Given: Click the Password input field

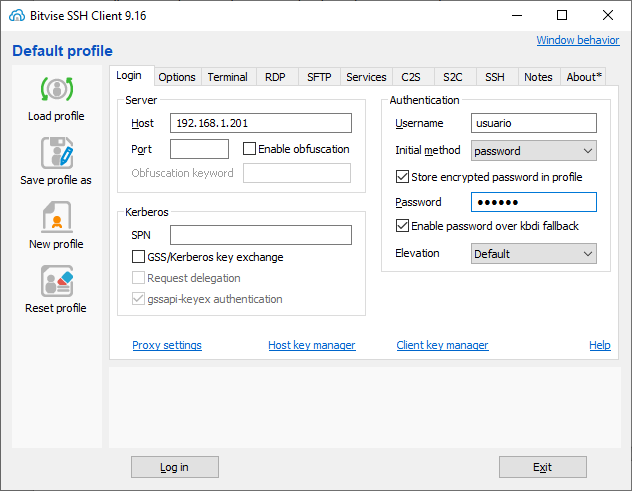Looking at the screenshot, I should [534, 202].
